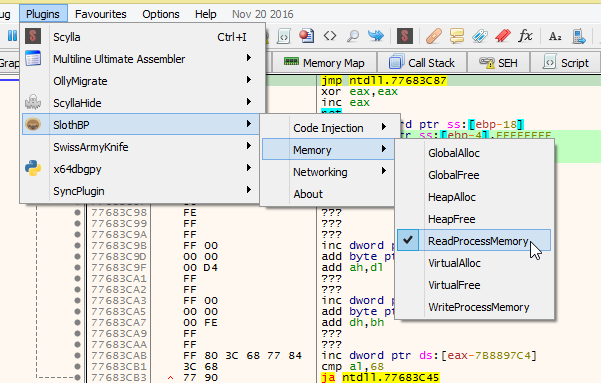Click the find magnifier toolbar icon

[353, 36]
